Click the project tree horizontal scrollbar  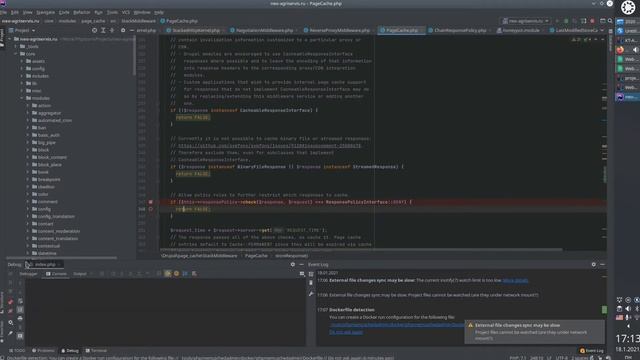[61, 258]
